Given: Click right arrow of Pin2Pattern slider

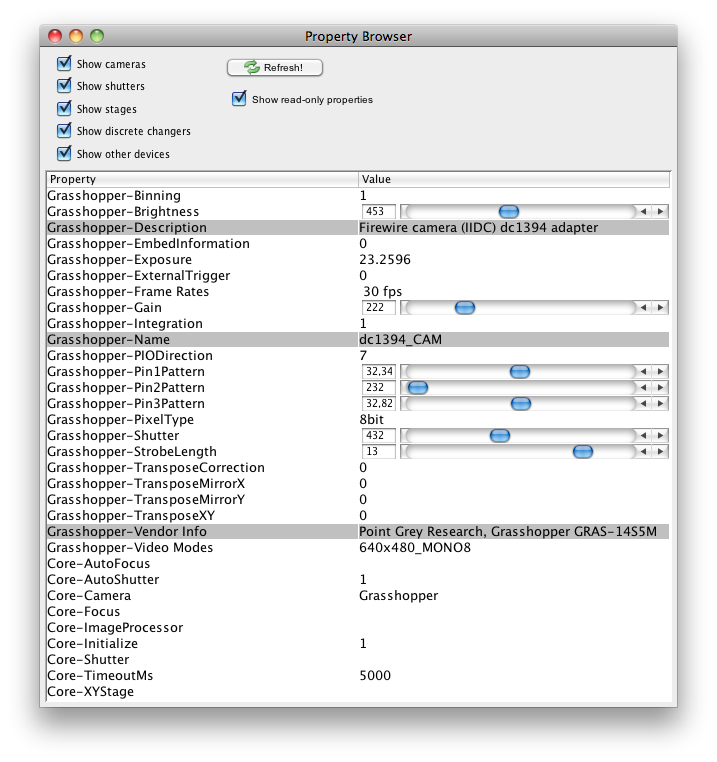Looking at the screenshot, I should [660, 388].
